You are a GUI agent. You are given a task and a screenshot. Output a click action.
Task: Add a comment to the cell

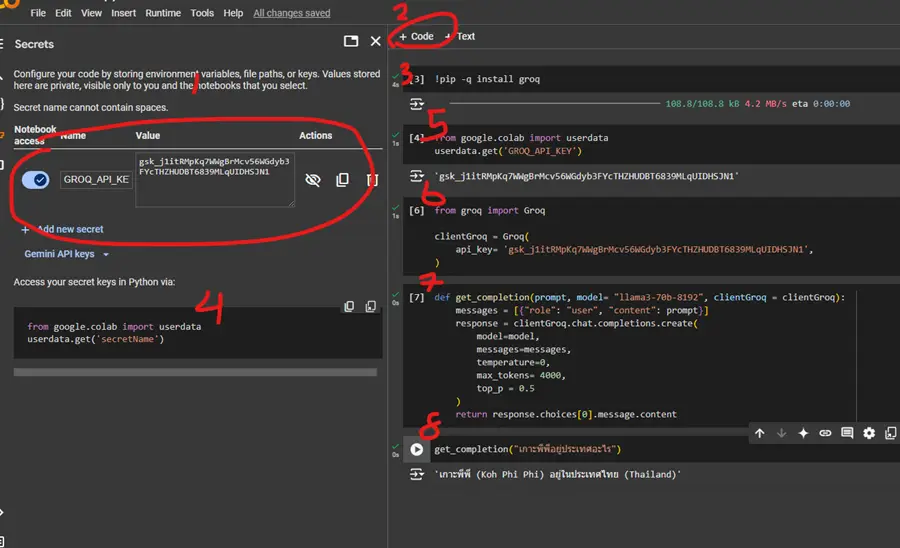click(x=847, y=433)
